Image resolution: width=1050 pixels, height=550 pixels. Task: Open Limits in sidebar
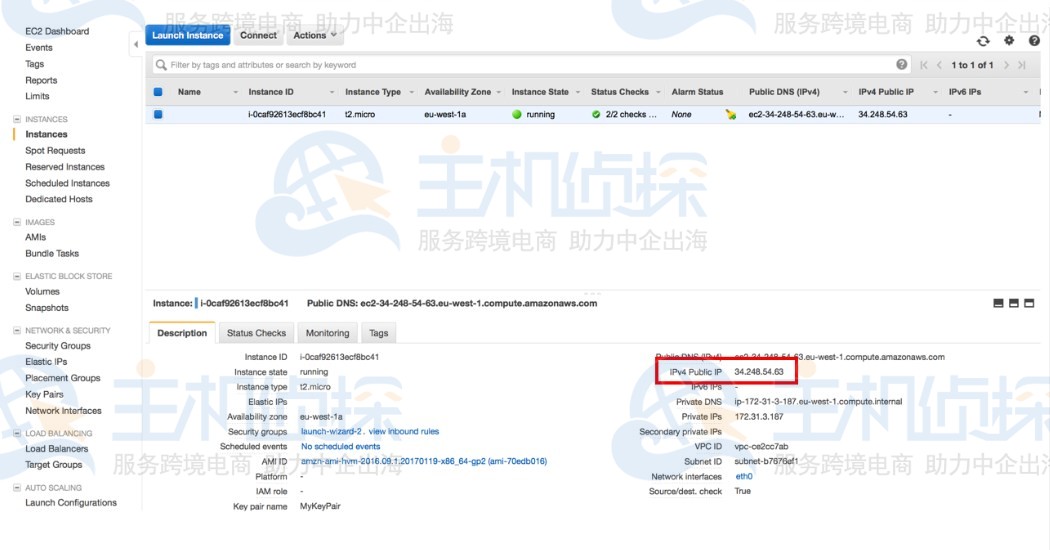click(x=38, y=96)
